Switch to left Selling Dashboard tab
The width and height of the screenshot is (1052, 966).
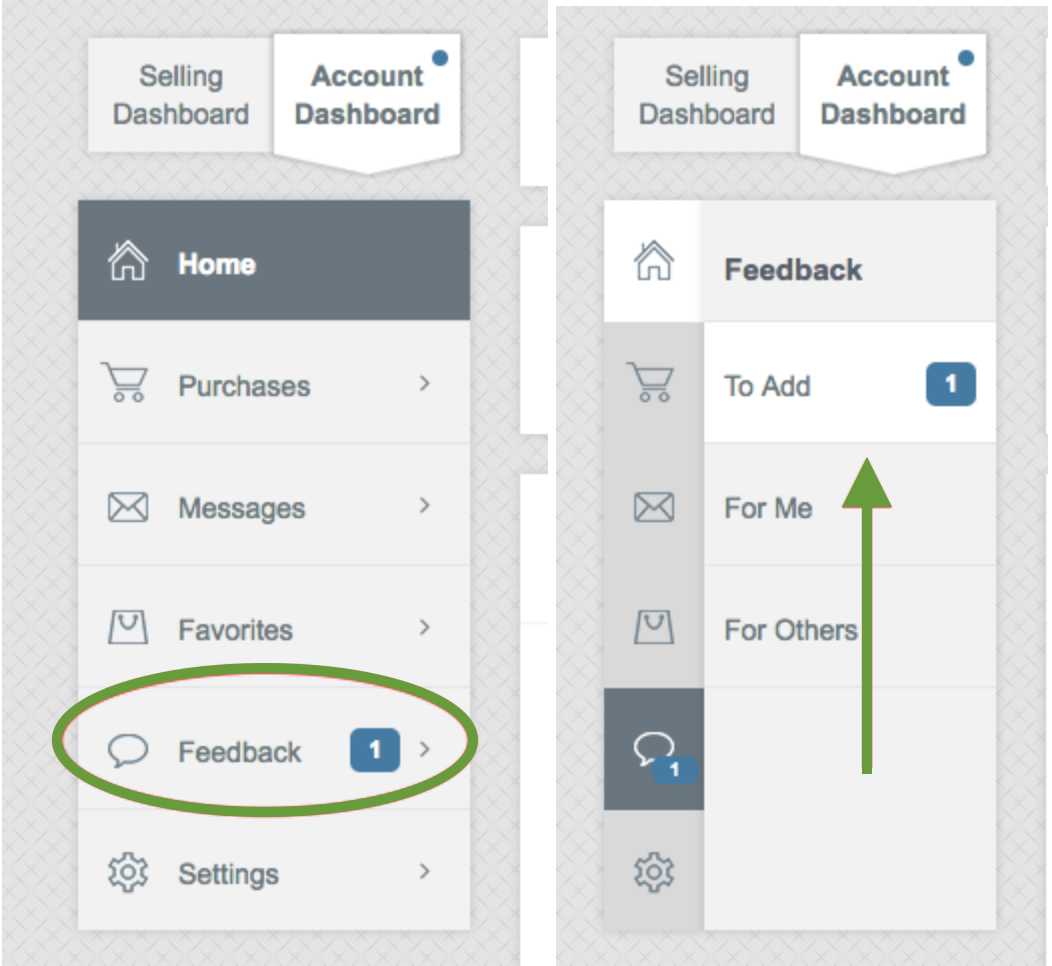180,95
